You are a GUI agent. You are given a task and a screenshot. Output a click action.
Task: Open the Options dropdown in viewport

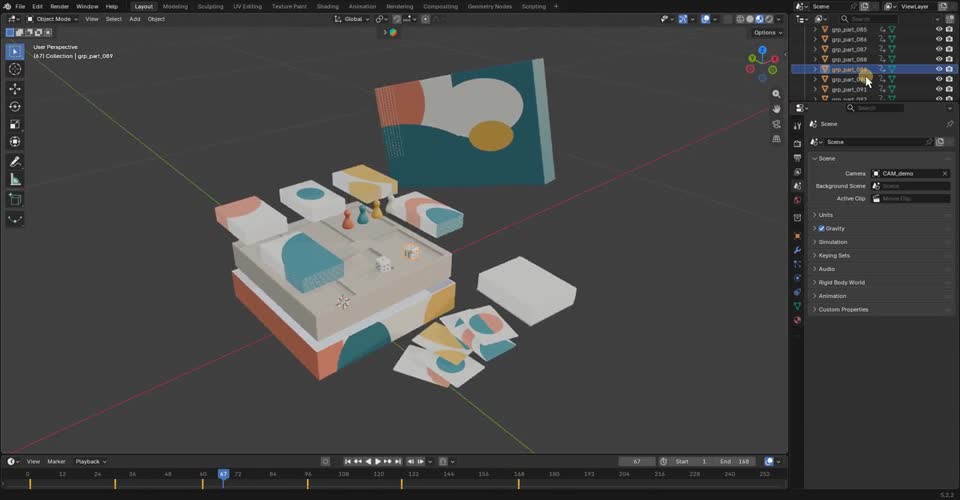coord(768,32)
